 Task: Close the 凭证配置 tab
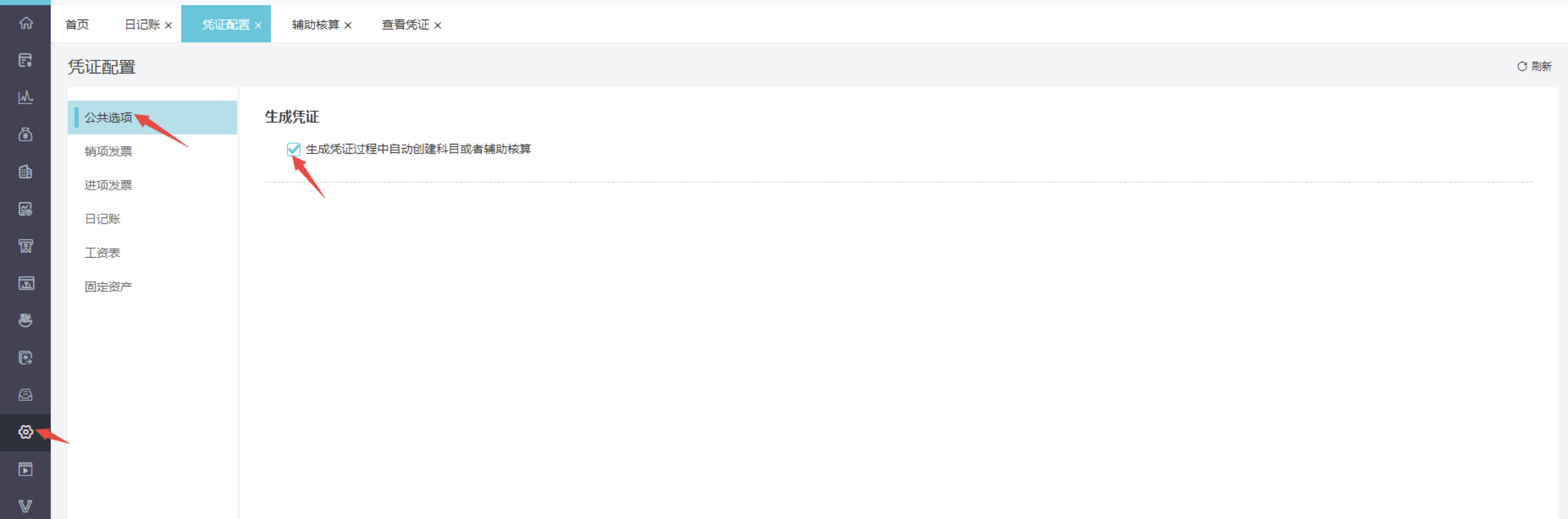pyautogui.click(x=258, y=25)
